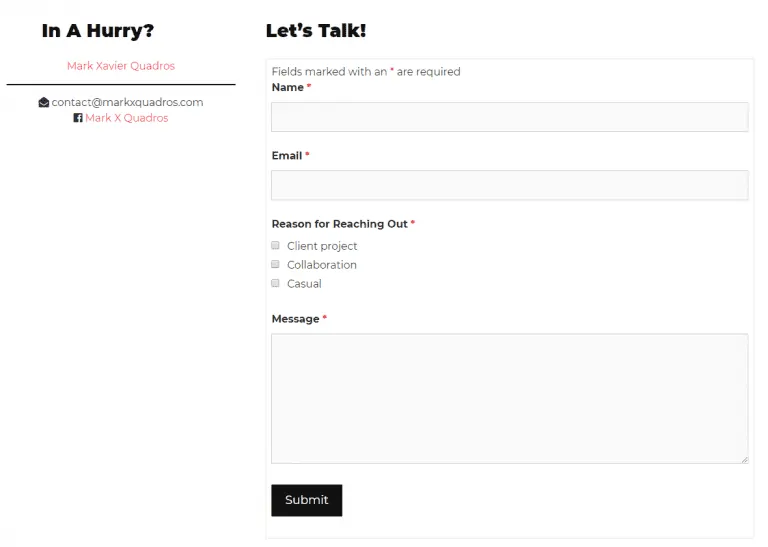Check the Client project checkbox
The width and height of the screenshot is (768, 547).
pos(275,245)
